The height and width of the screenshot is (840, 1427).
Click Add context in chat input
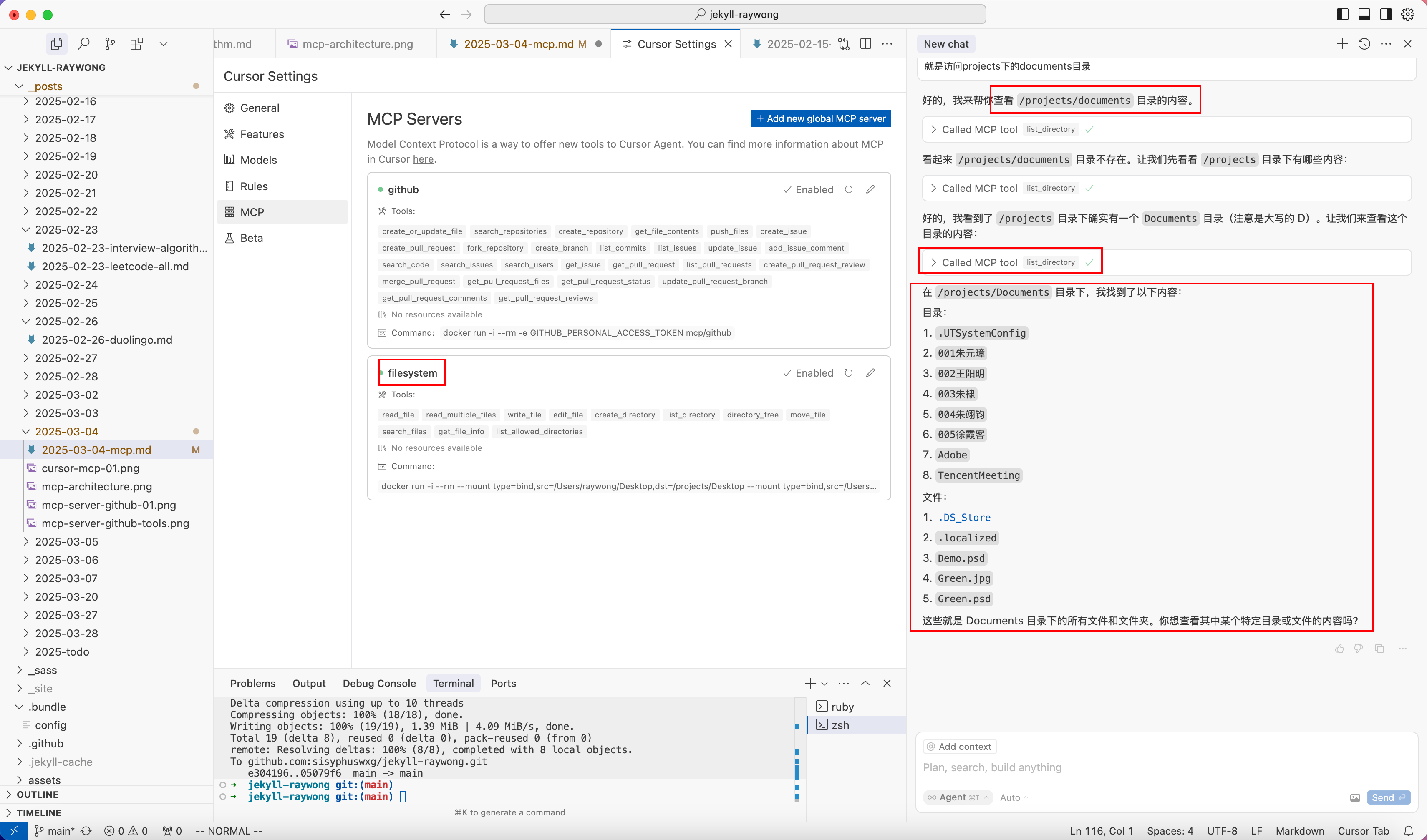click(x=959, y=747)
